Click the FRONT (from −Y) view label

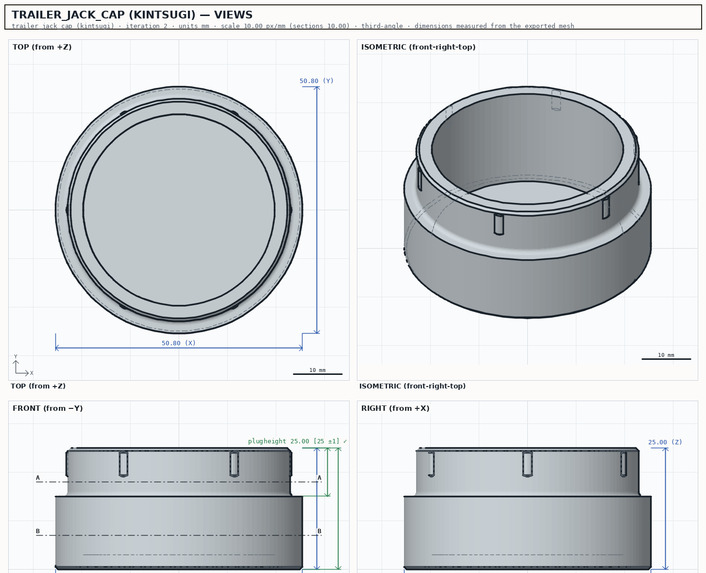48,408
